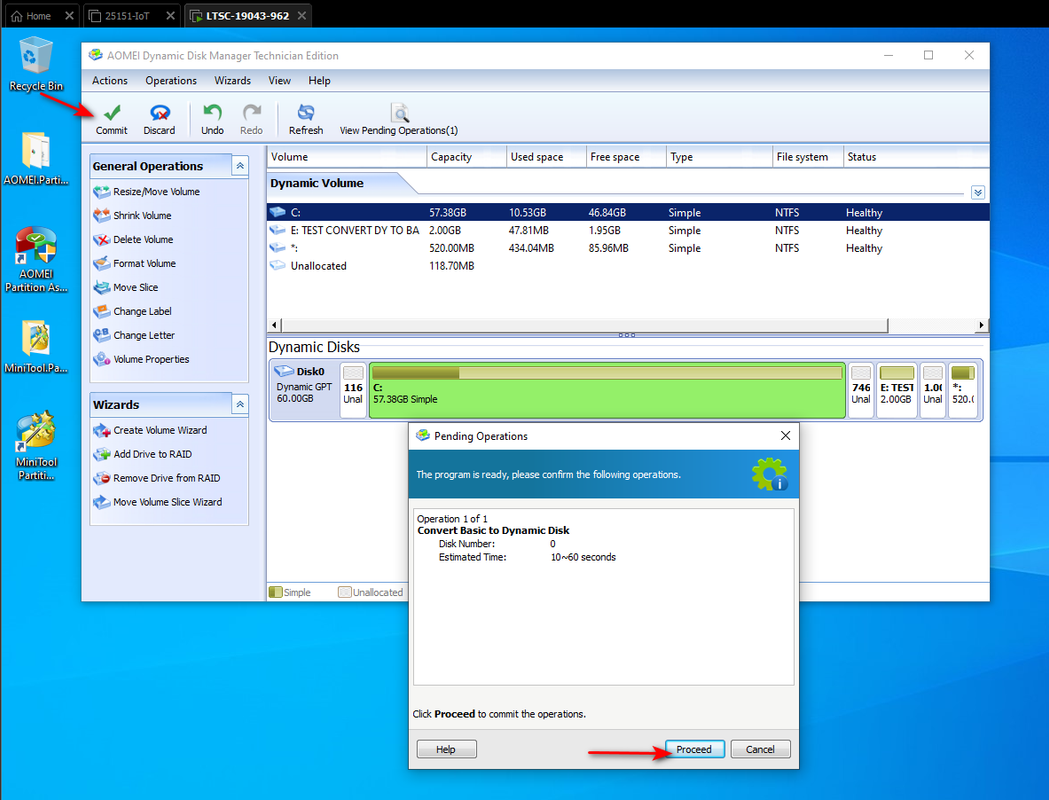Click the Unallocated legend color swatch
Viewport: 1049px width, 800px height.
coord(345,592)
